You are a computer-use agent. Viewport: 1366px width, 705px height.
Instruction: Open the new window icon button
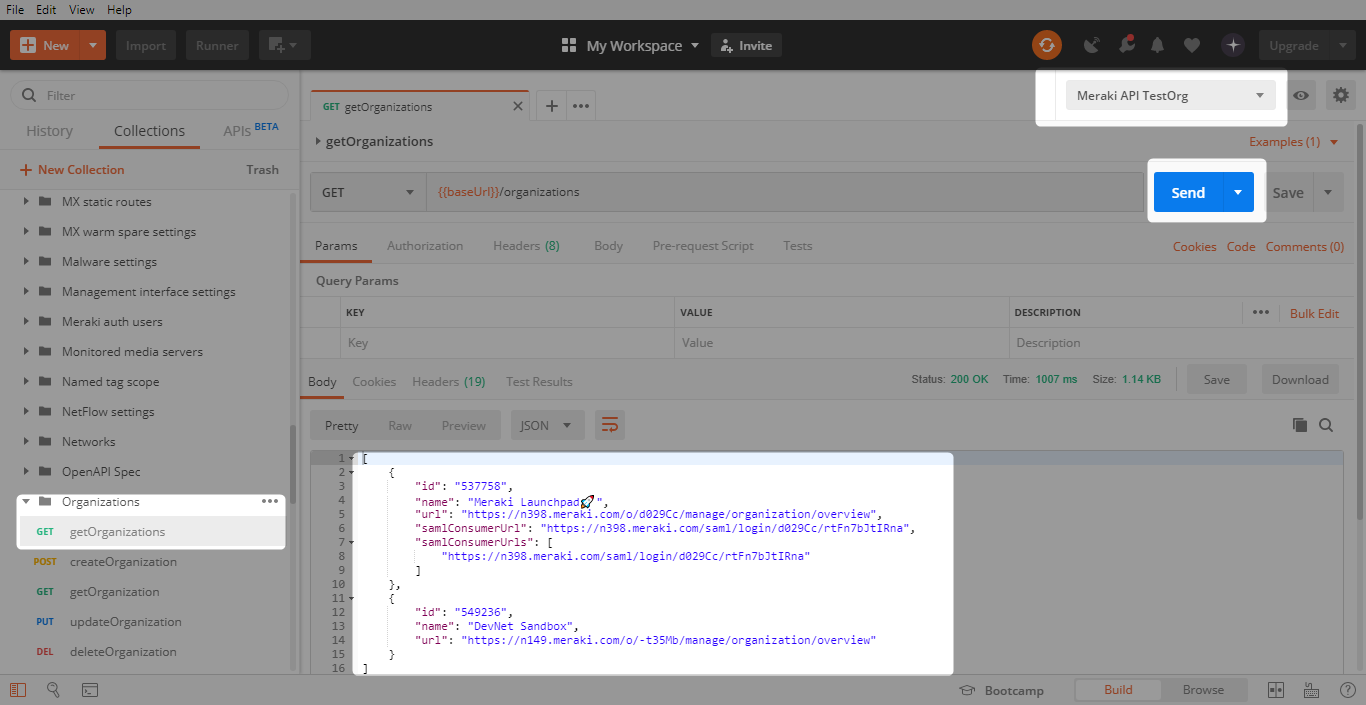click(x=285, y=45)
